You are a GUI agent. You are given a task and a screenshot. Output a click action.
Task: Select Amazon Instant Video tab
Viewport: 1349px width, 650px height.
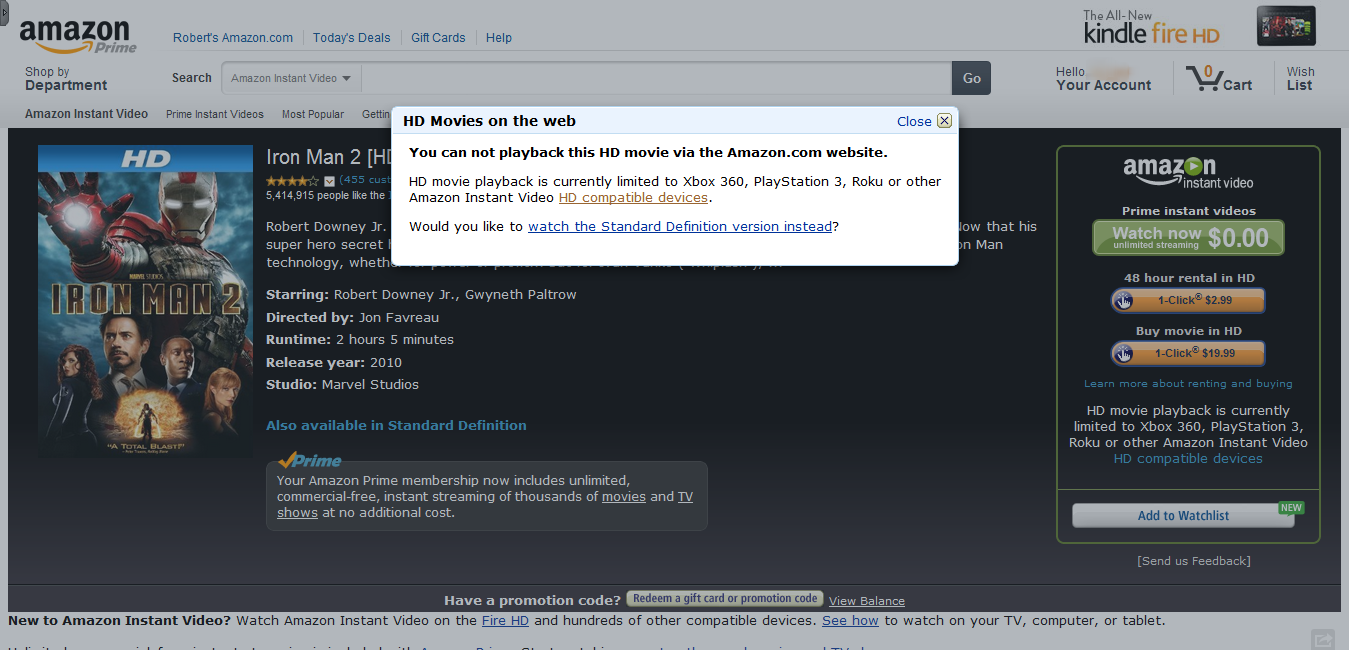(86, 114)
